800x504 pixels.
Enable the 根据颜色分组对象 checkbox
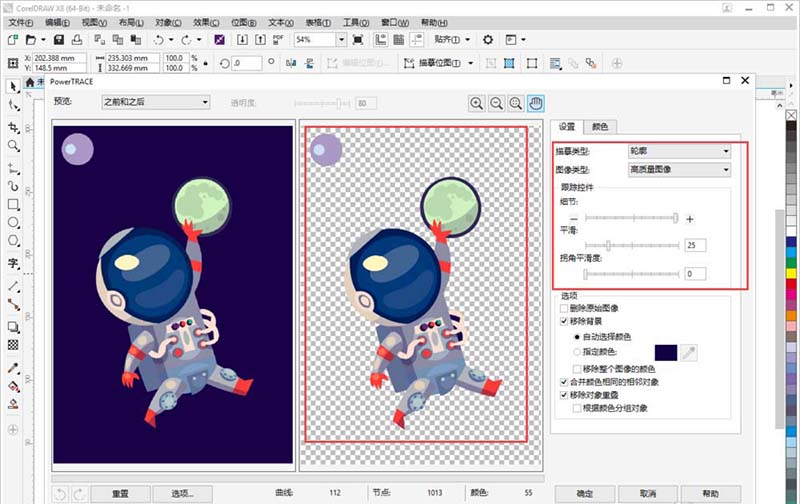coord(577,408)
